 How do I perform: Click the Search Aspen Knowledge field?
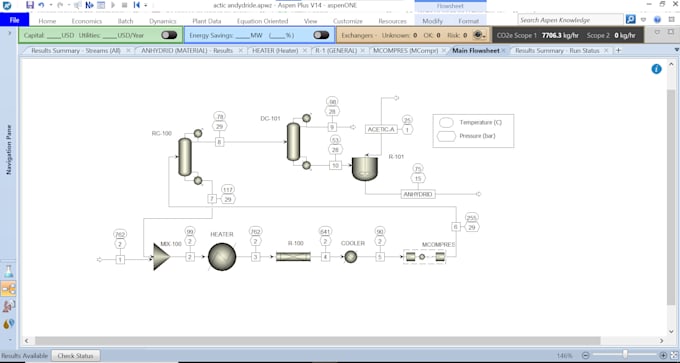[570, 20]
